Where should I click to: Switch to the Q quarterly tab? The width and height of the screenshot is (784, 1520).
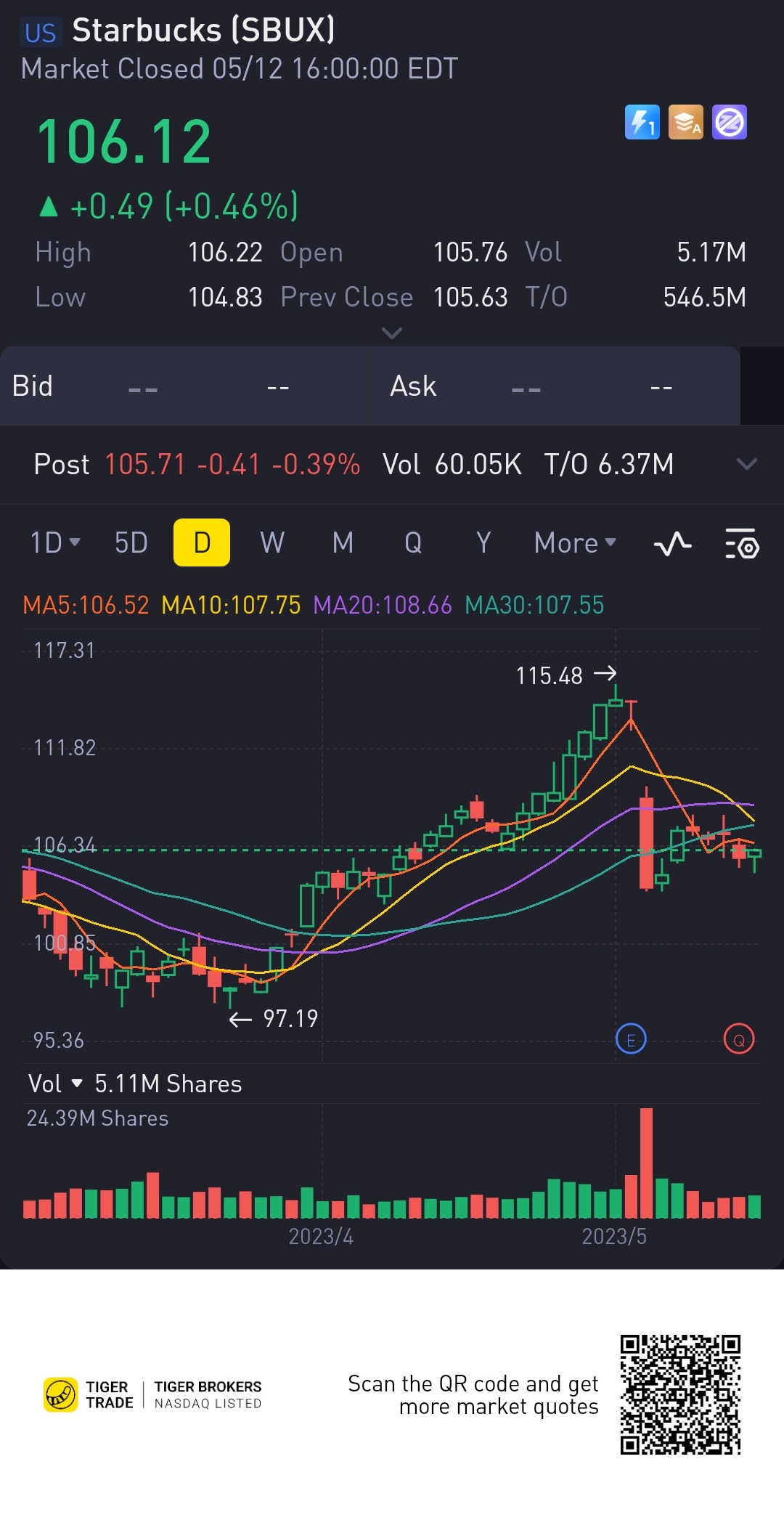tap(413, 542)
